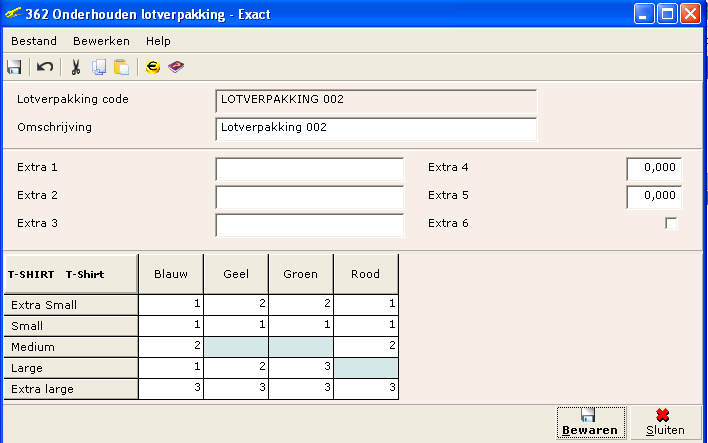Click the Cut scissors icon
This screenshot has height=443, width=708.
point(75,67)
